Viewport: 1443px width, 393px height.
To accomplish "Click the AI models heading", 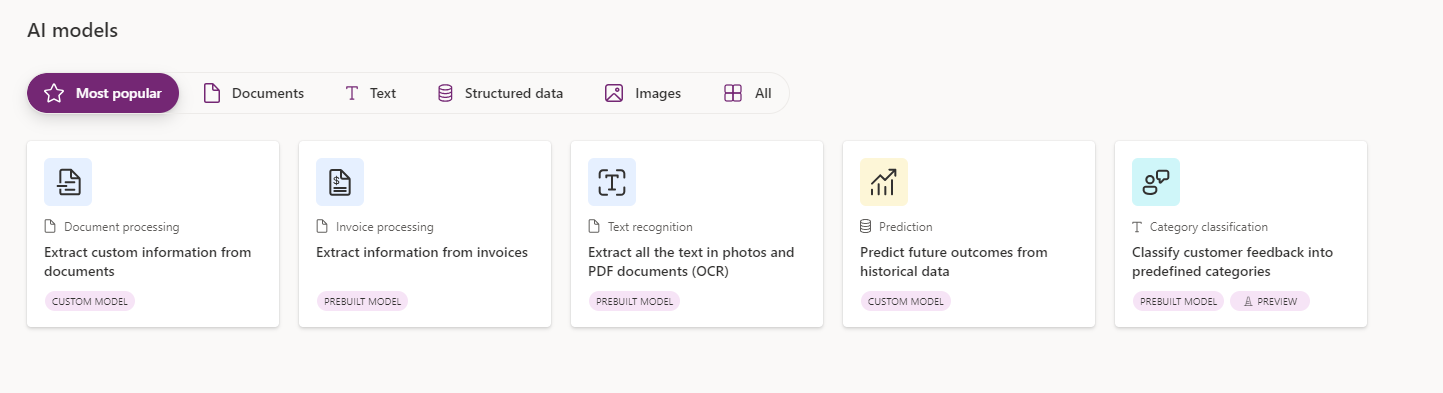I will point(73,31).
